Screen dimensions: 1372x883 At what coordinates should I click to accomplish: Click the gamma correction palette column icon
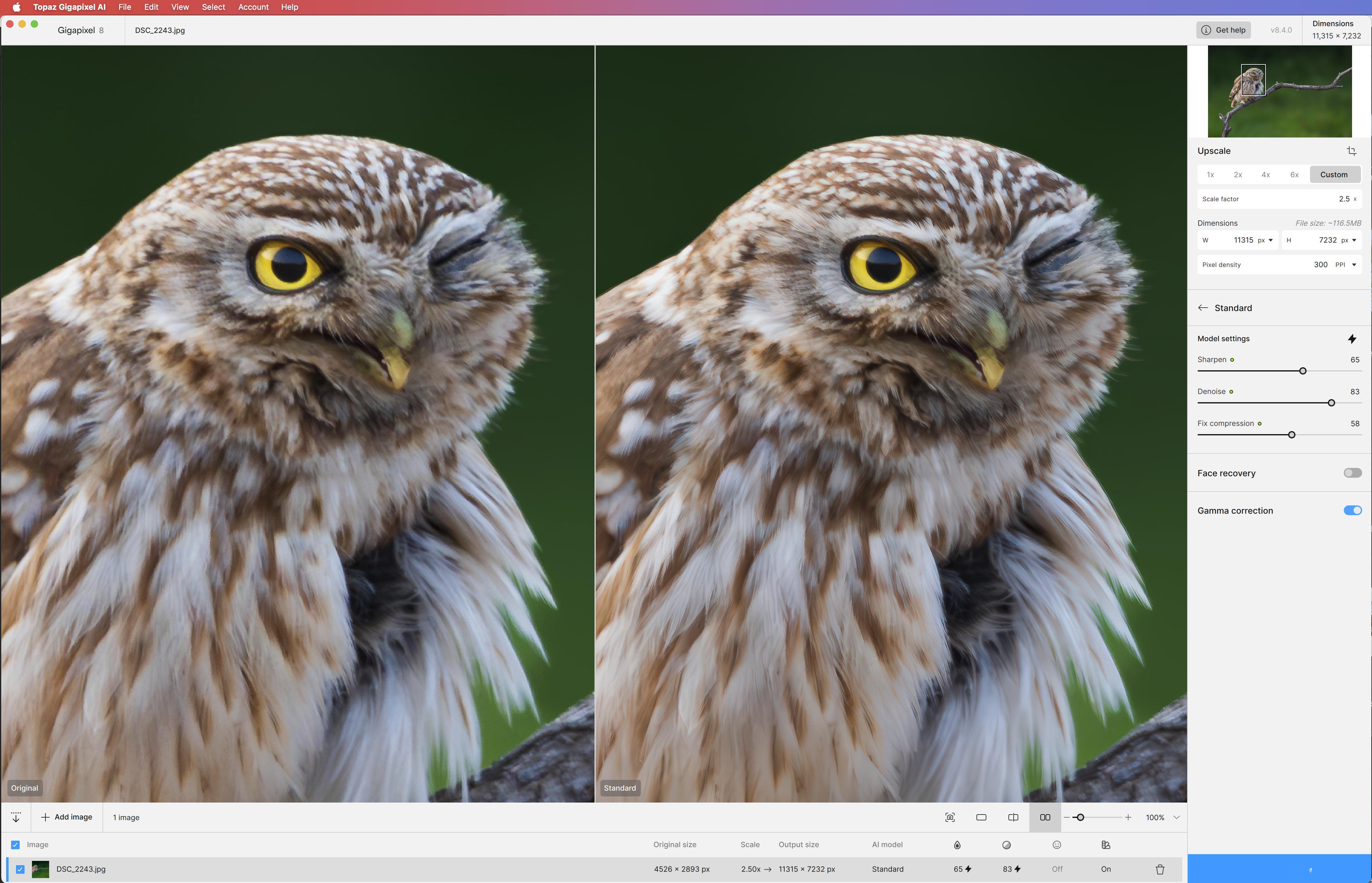1106,845
